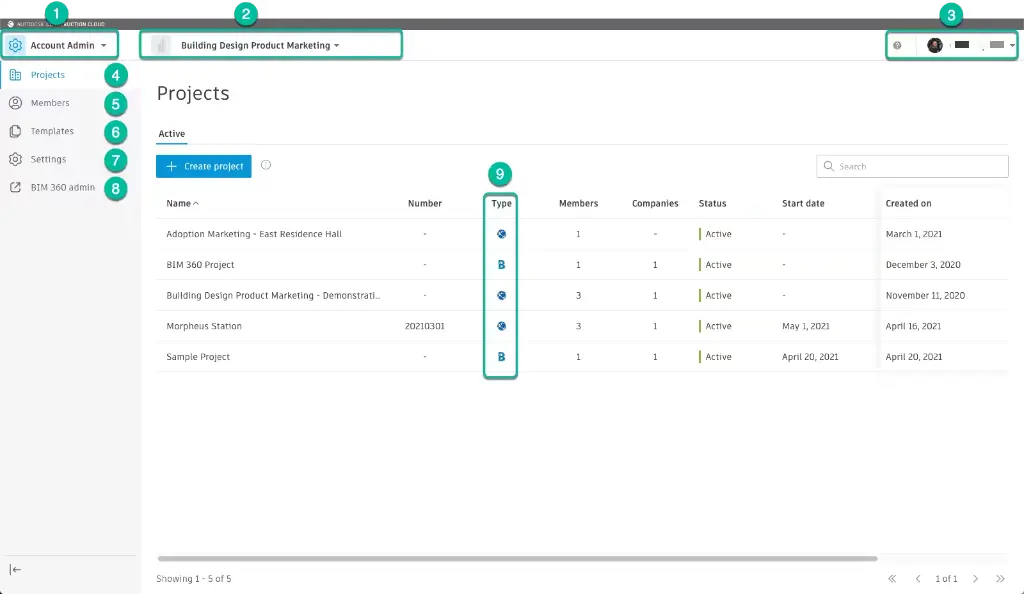1024x594 pixels.
Task: Open Building Design Product Marketing - Demonstrati.. project
Action: point(273,296)
